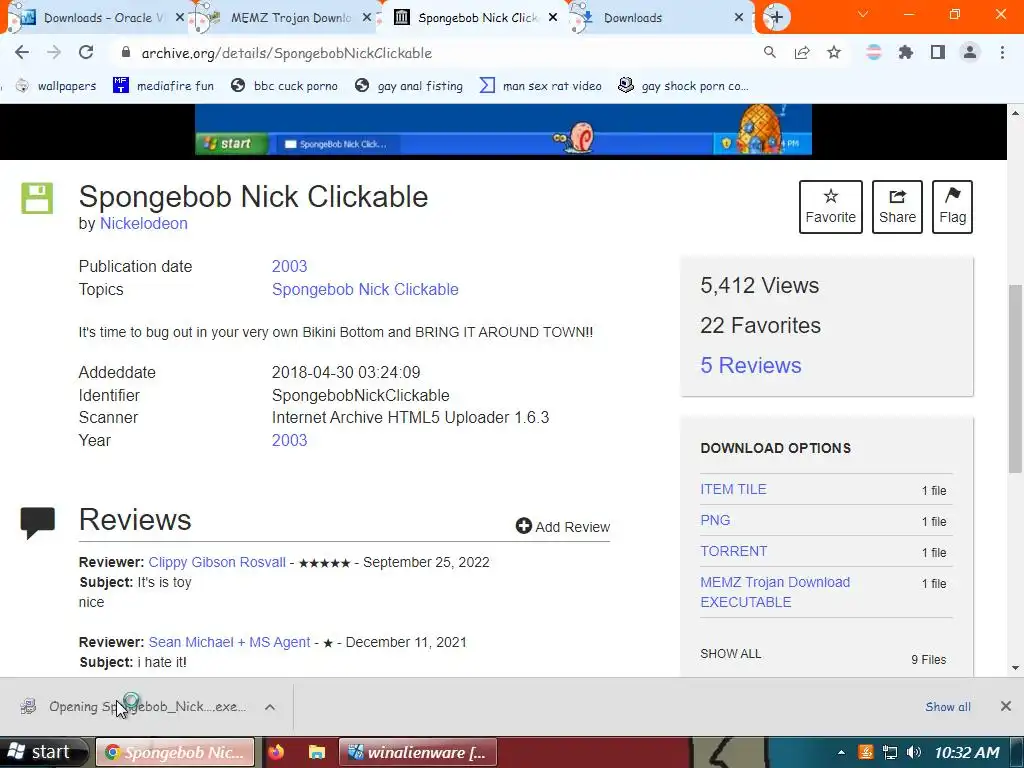Open the Chrome profile avatar
Viewport: 1024px width, 768px height.
[970, 53]
